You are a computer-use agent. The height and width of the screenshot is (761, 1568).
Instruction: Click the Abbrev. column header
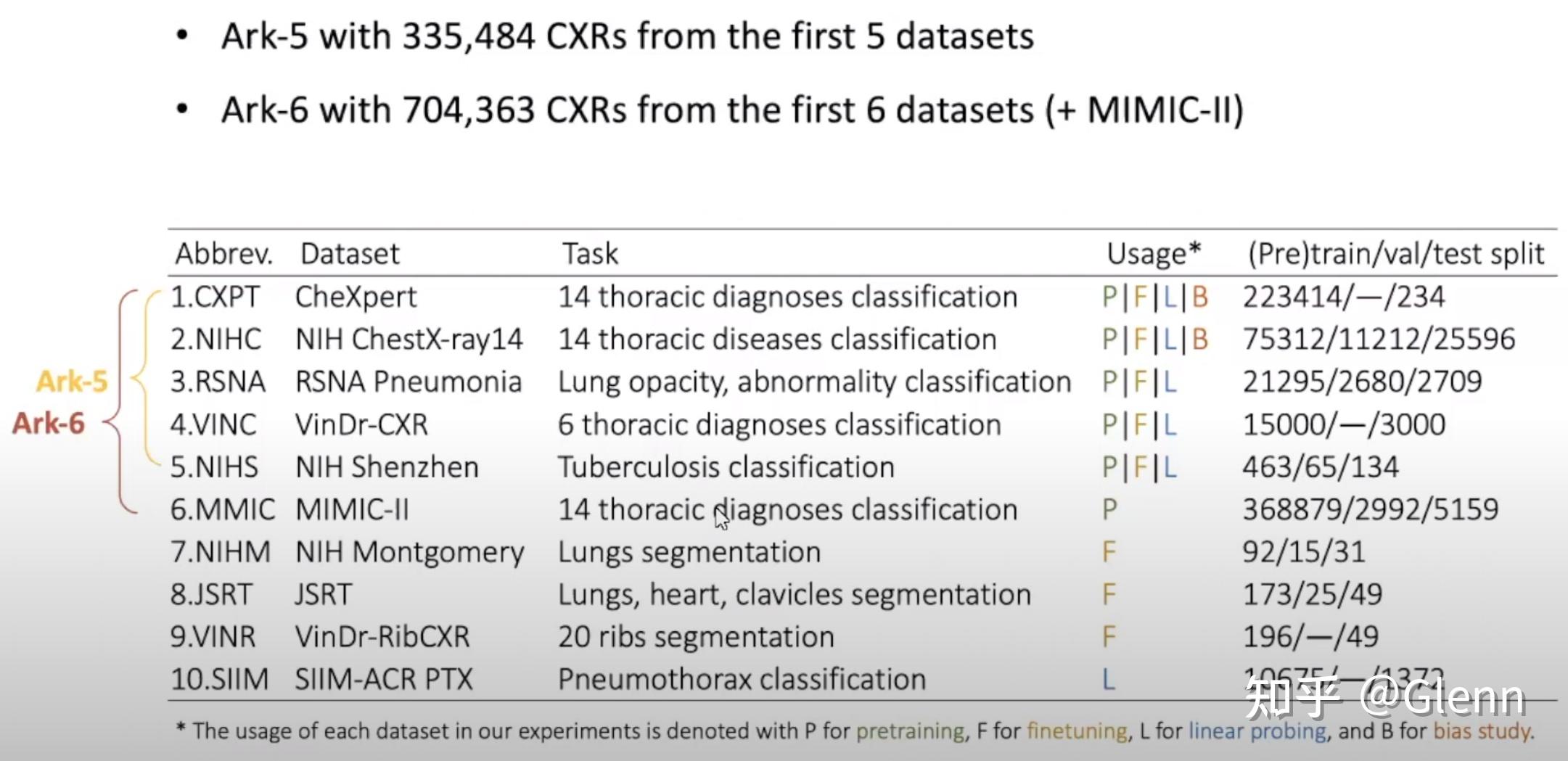pyautogui.click(x=223, y=254)
